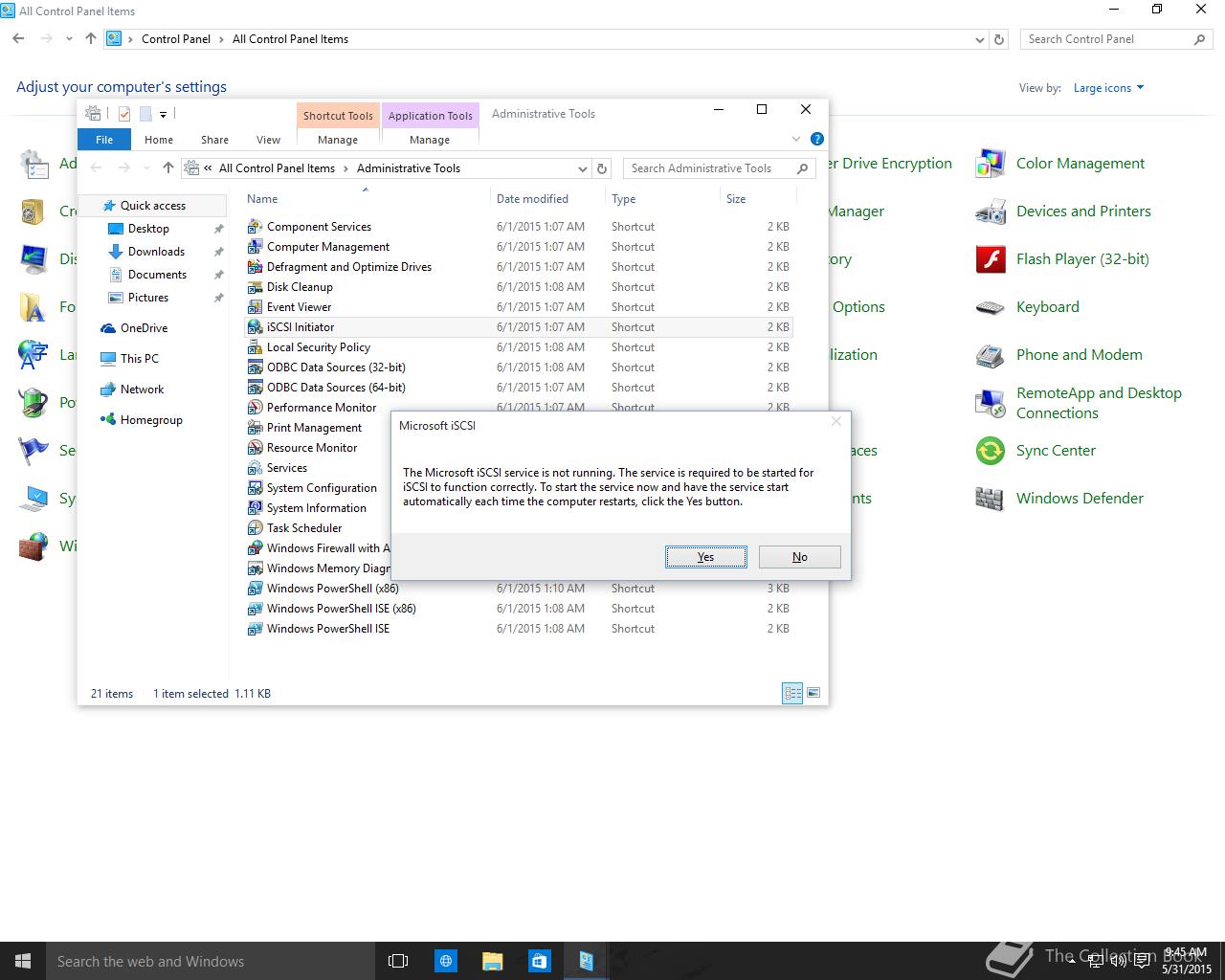The image size is (1225, 980).
Task: Click the System Information icon
Action: coord(255,508)
